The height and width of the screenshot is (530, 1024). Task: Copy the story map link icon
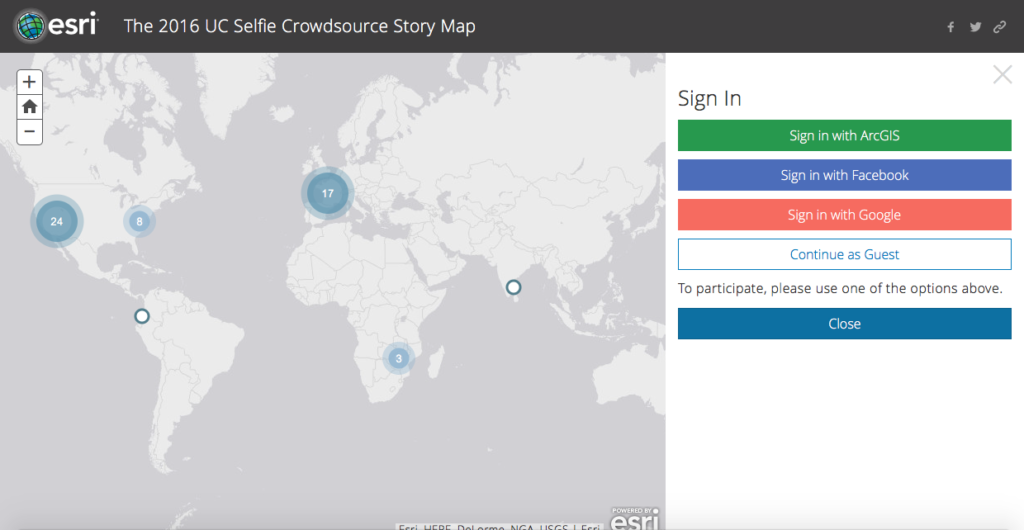click(1000, 27)
